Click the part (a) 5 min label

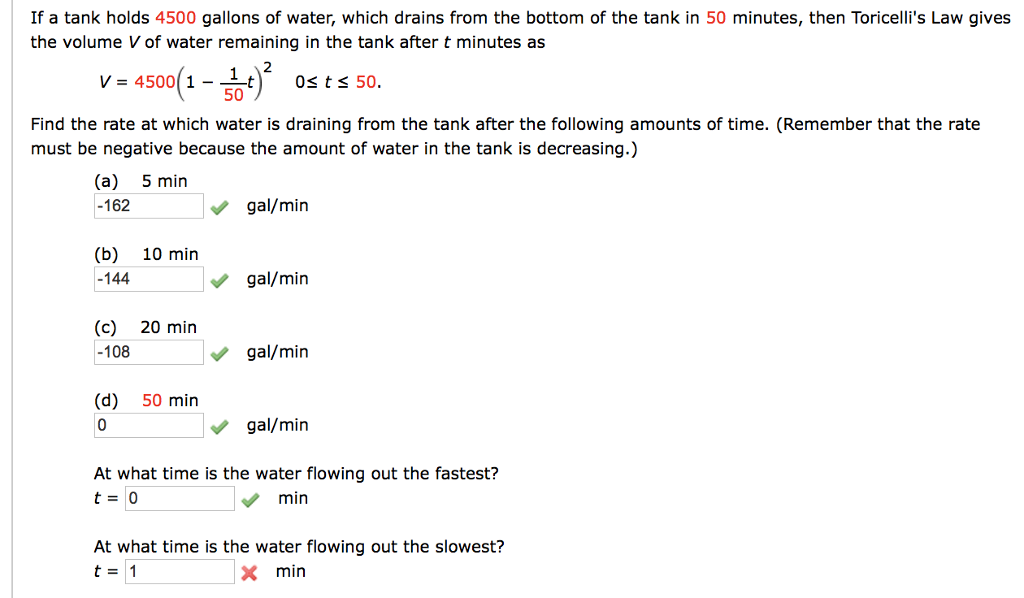(140, 181)
